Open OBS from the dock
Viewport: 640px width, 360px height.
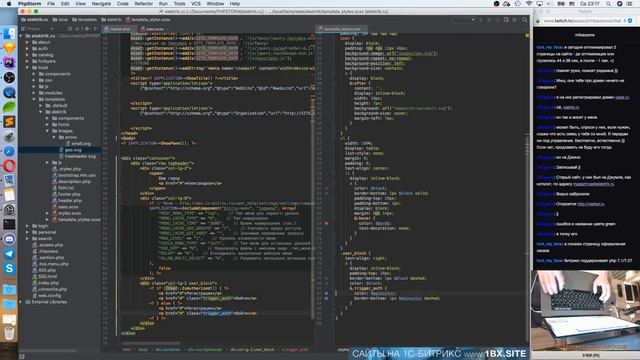pos(9,78)
